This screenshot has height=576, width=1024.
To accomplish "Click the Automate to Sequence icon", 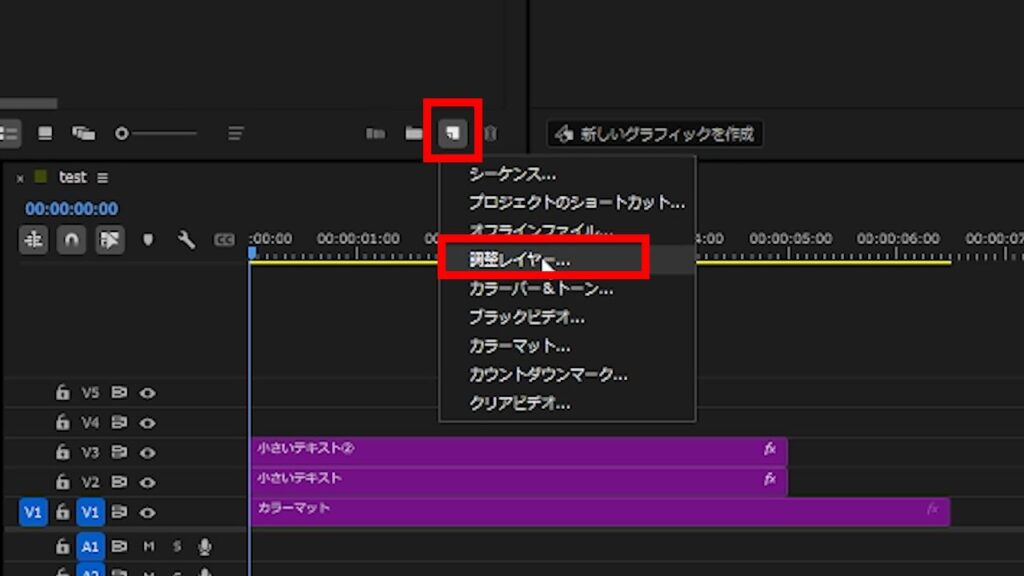I will (x=376, y=134).
